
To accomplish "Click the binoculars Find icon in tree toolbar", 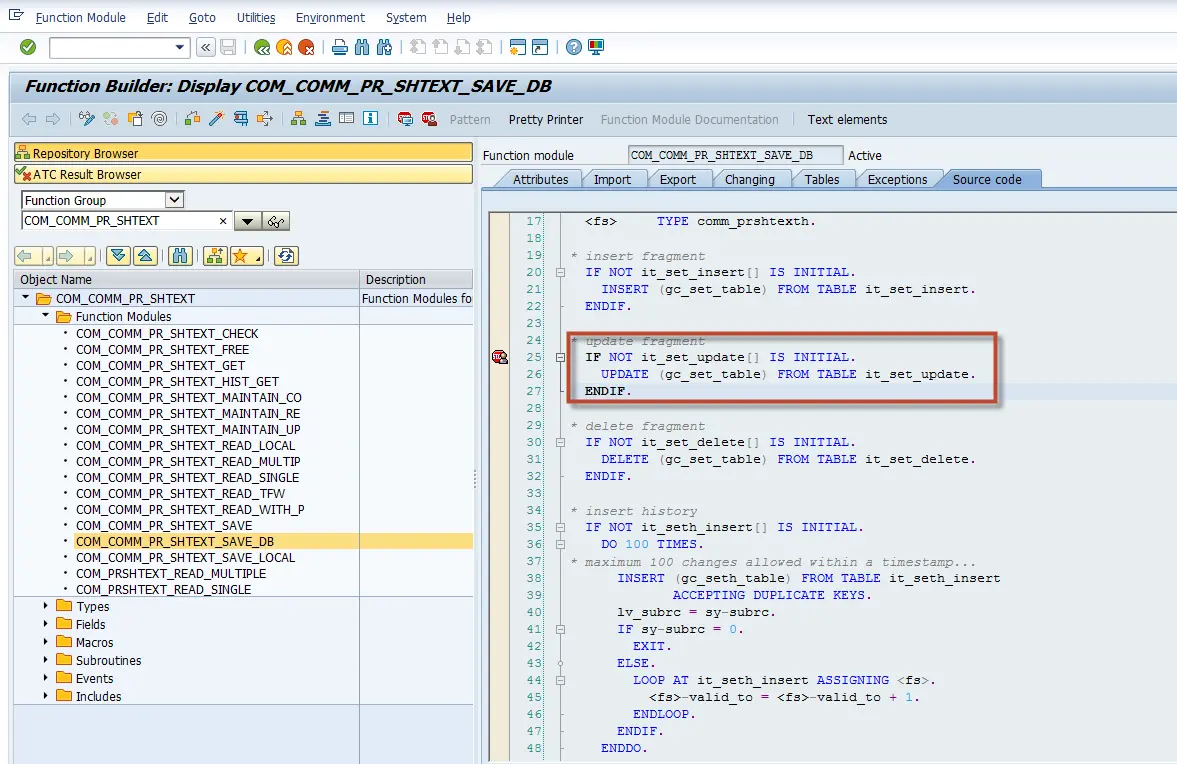I will pos(180,256).
